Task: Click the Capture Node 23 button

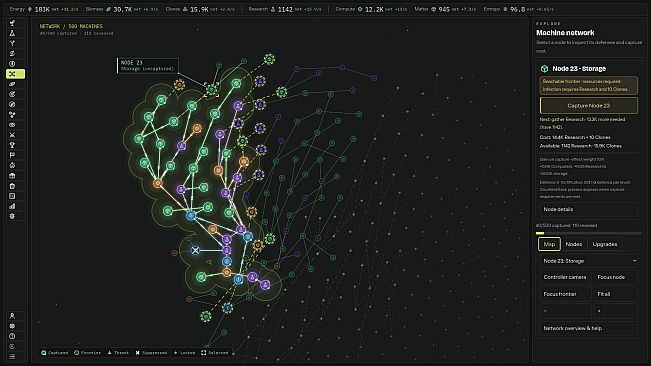Action: (x=589, y=105)
